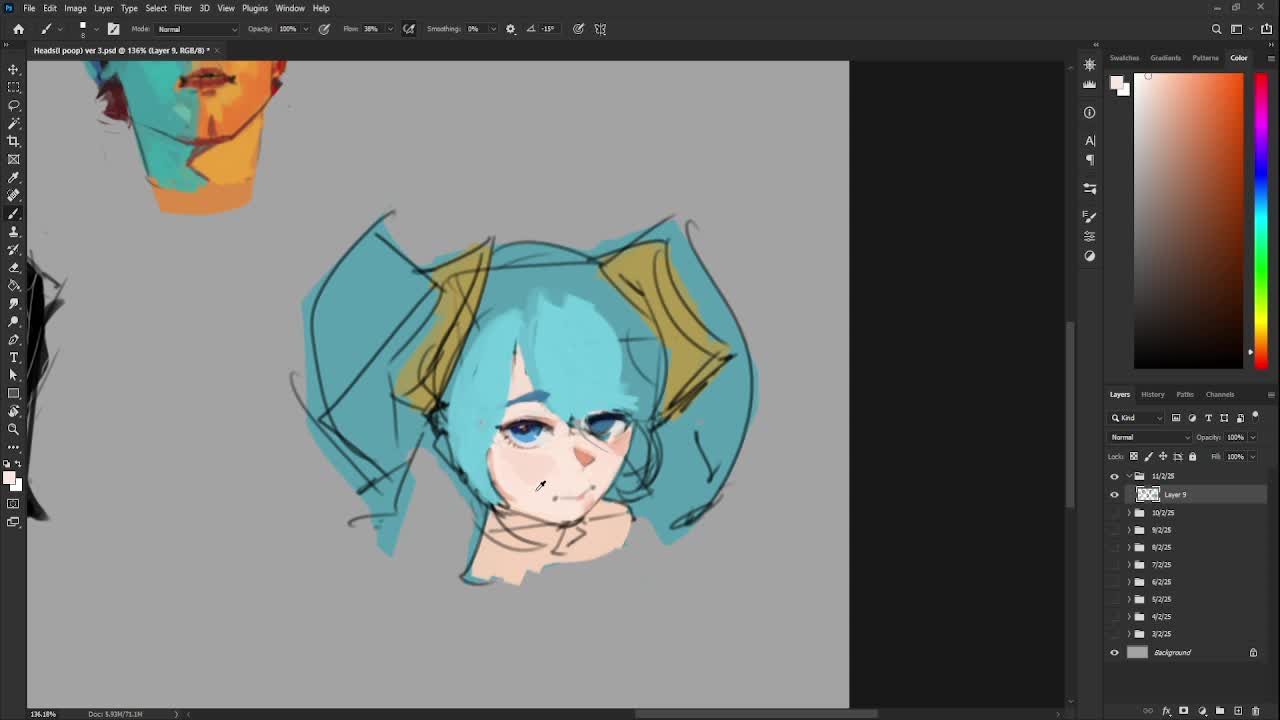Hide the Background layer
Screen dimensions: 1280x720
click(x=1114, y=652)
